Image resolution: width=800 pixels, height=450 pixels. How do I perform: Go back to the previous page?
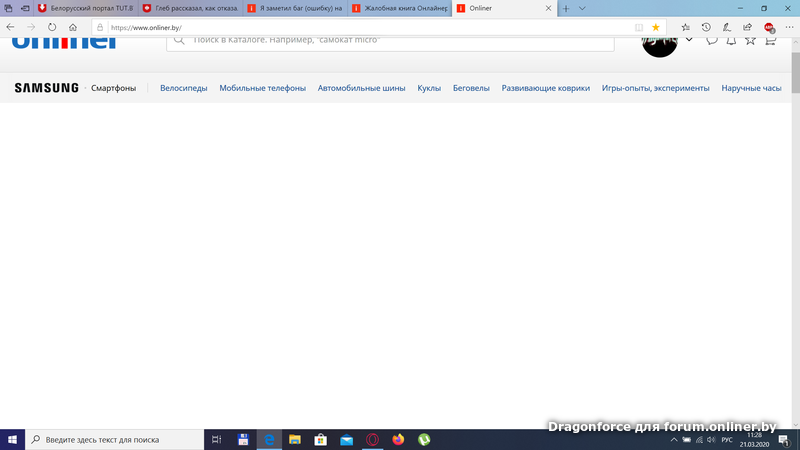click(x=10, y=27)
